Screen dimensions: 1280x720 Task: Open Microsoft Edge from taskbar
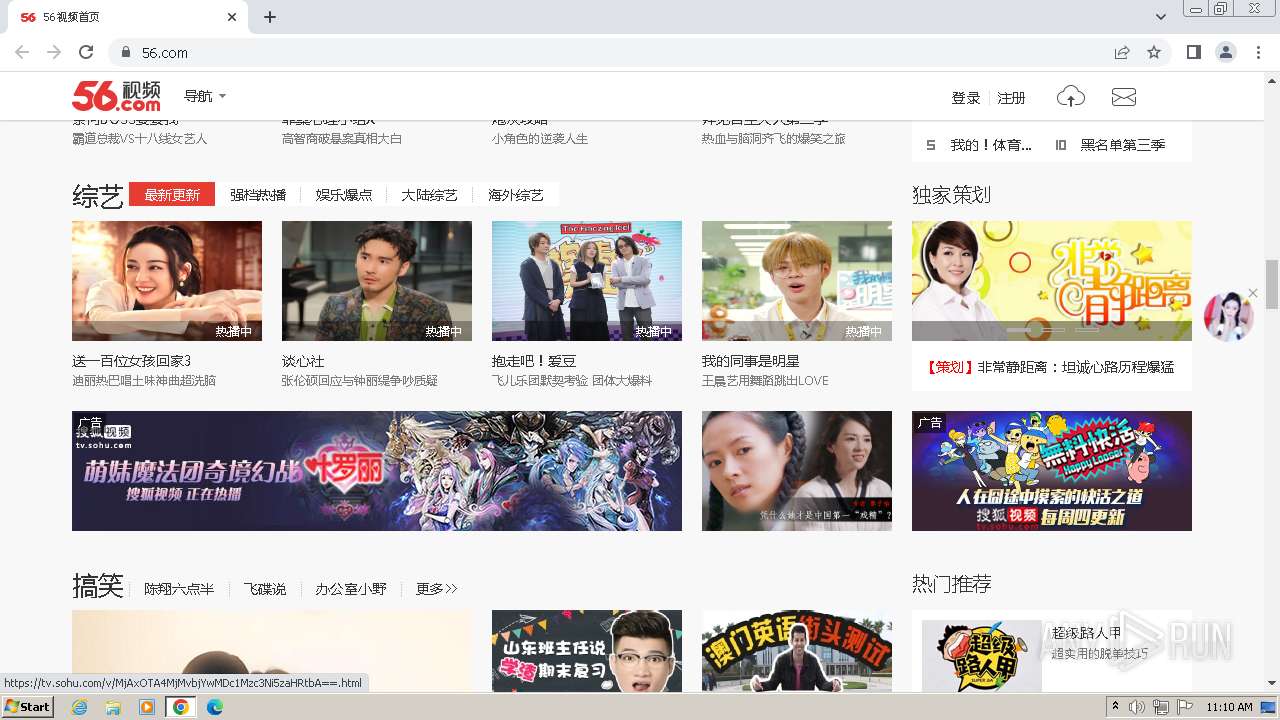coord(214,707)
